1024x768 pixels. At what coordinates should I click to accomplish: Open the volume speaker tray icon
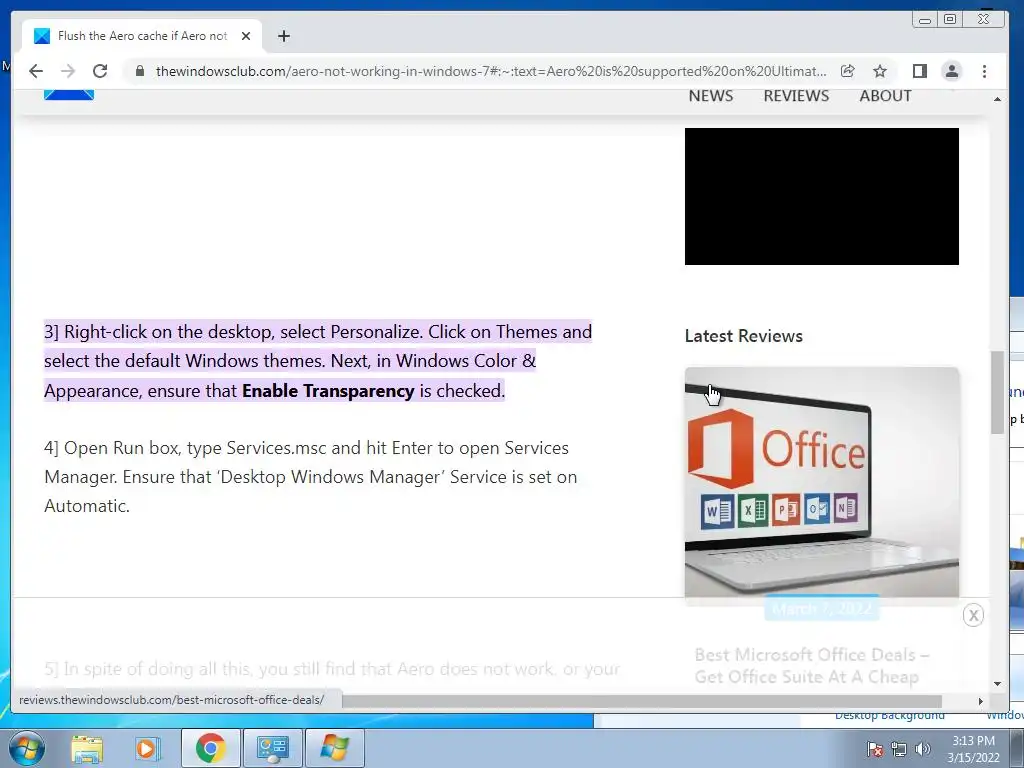922,749
